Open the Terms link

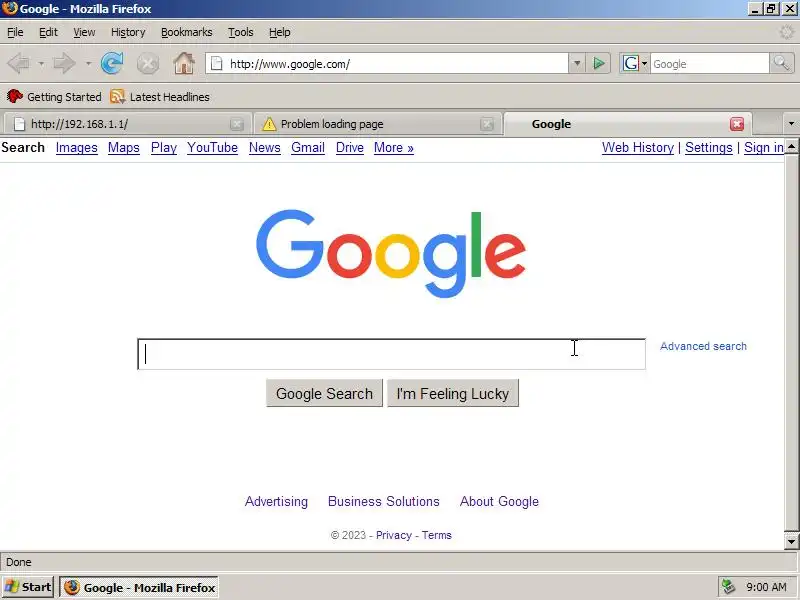coord(437,535)
